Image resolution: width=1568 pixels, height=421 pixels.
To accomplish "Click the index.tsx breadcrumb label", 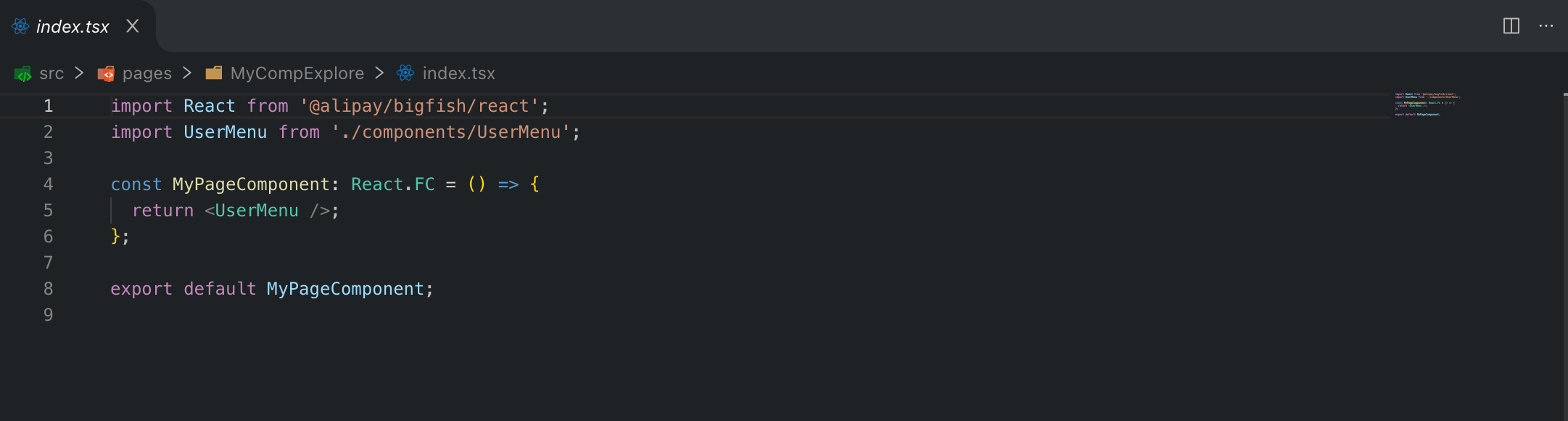I will 459,73.
